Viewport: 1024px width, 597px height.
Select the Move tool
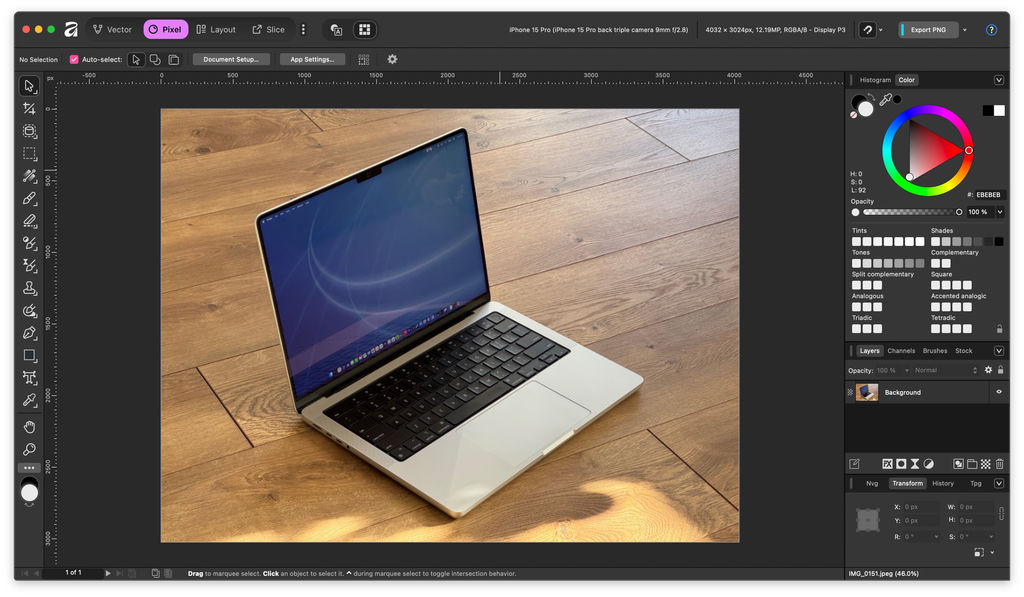(x=29, y=86)
